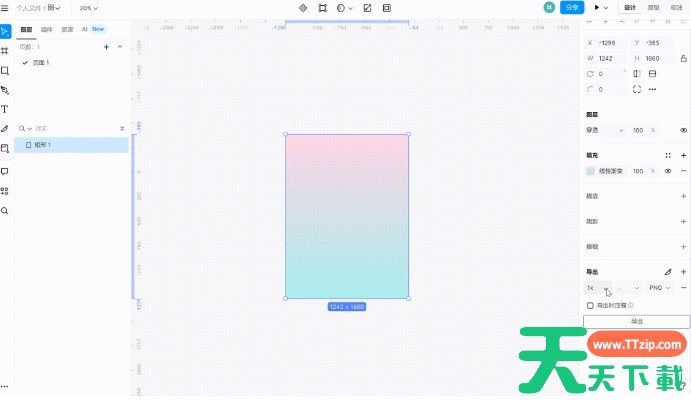Toggle layer visibility eye icon
This screenshot has height=400, width=691.
[x=684, y=130]
